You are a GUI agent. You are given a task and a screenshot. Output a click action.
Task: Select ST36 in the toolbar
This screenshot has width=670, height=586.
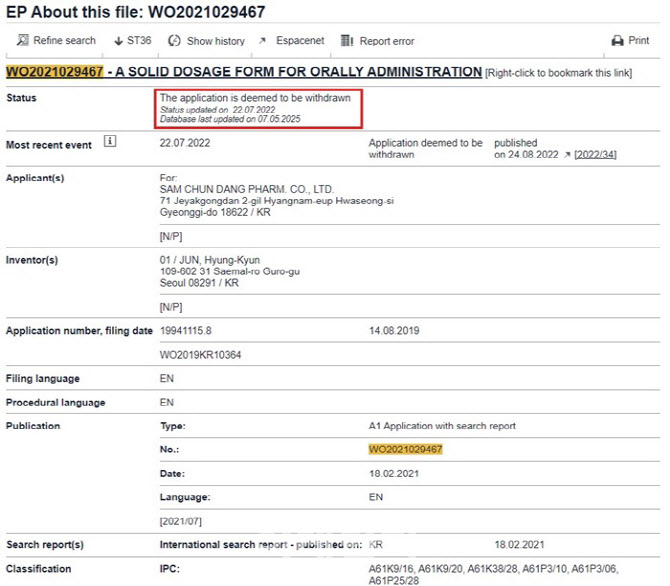tap(139, 41)
